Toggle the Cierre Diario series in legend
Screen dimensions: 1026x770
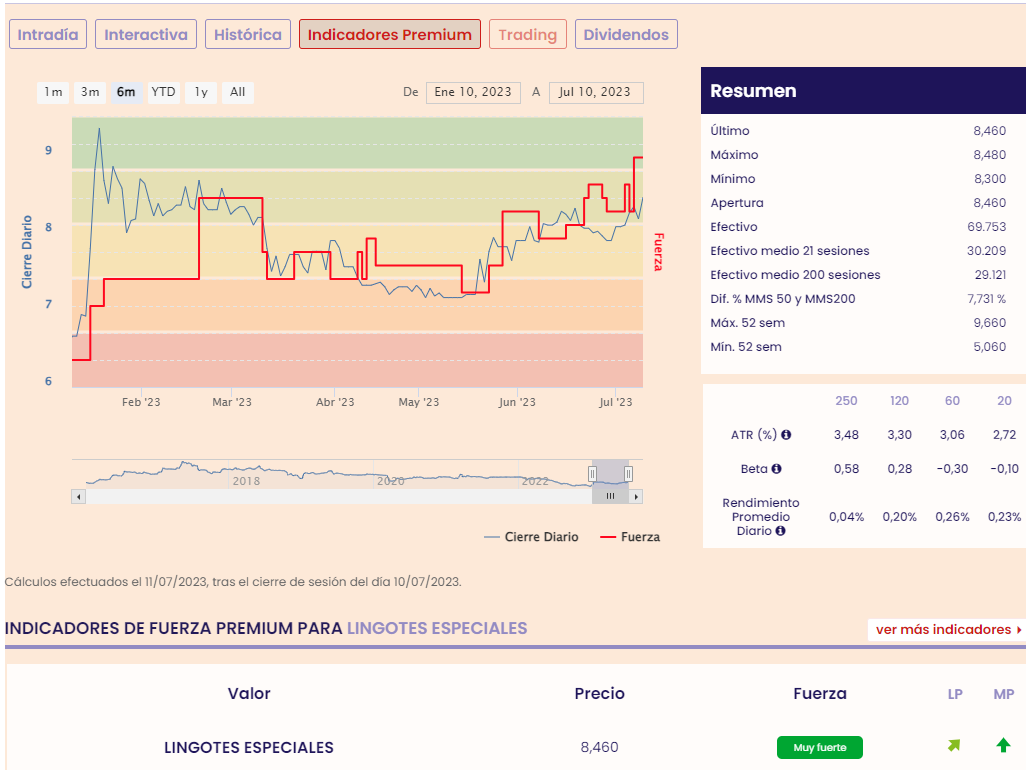[531, 537]
